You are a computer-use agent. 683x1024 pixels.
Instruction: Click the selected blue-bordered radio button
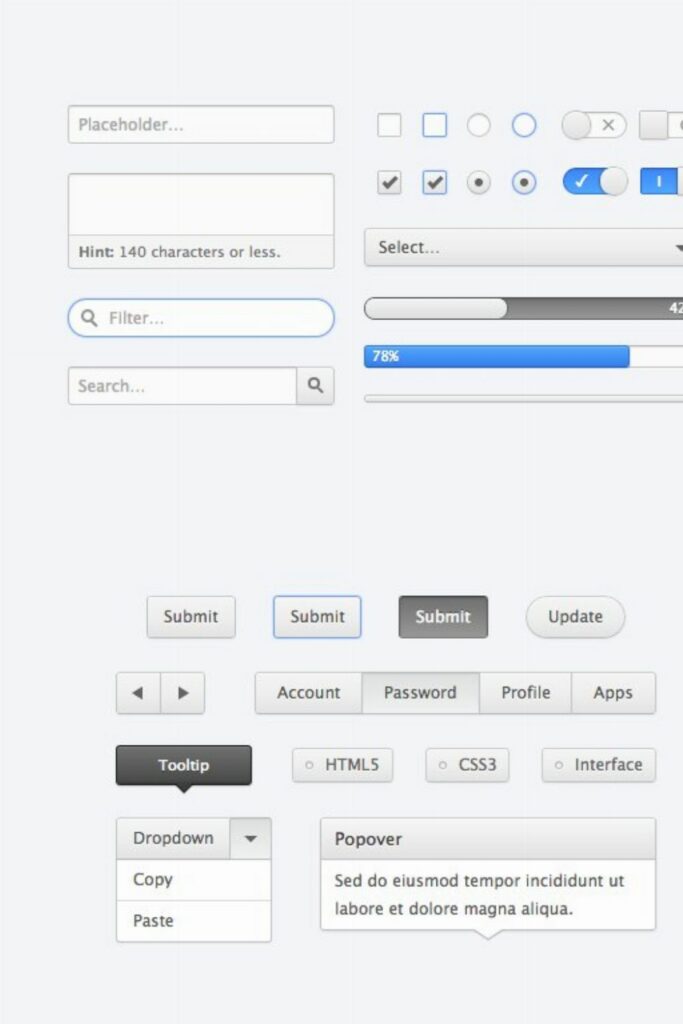pyautogui.click(x=524, y=183)
